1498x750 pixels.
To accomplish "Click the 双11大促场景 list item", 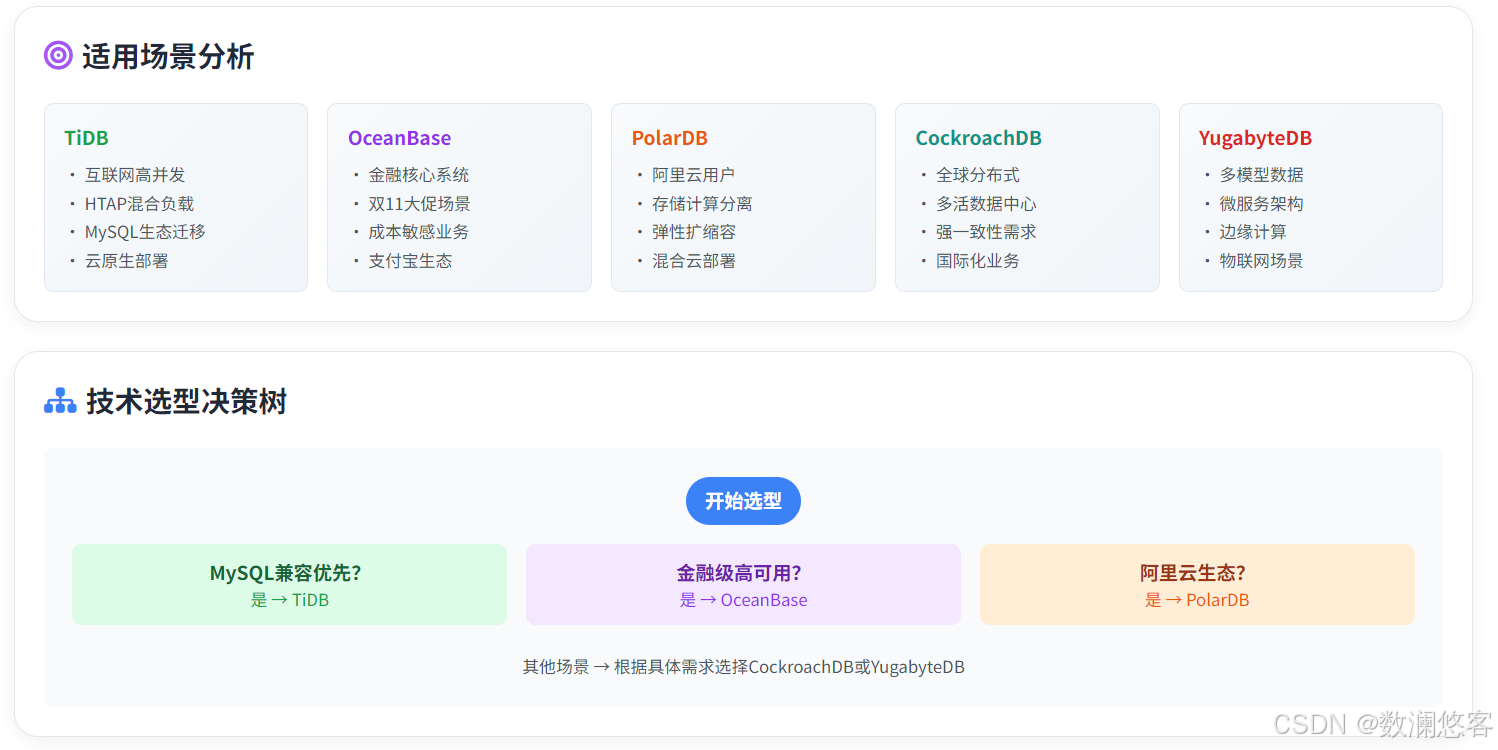I will coord(419,204).
